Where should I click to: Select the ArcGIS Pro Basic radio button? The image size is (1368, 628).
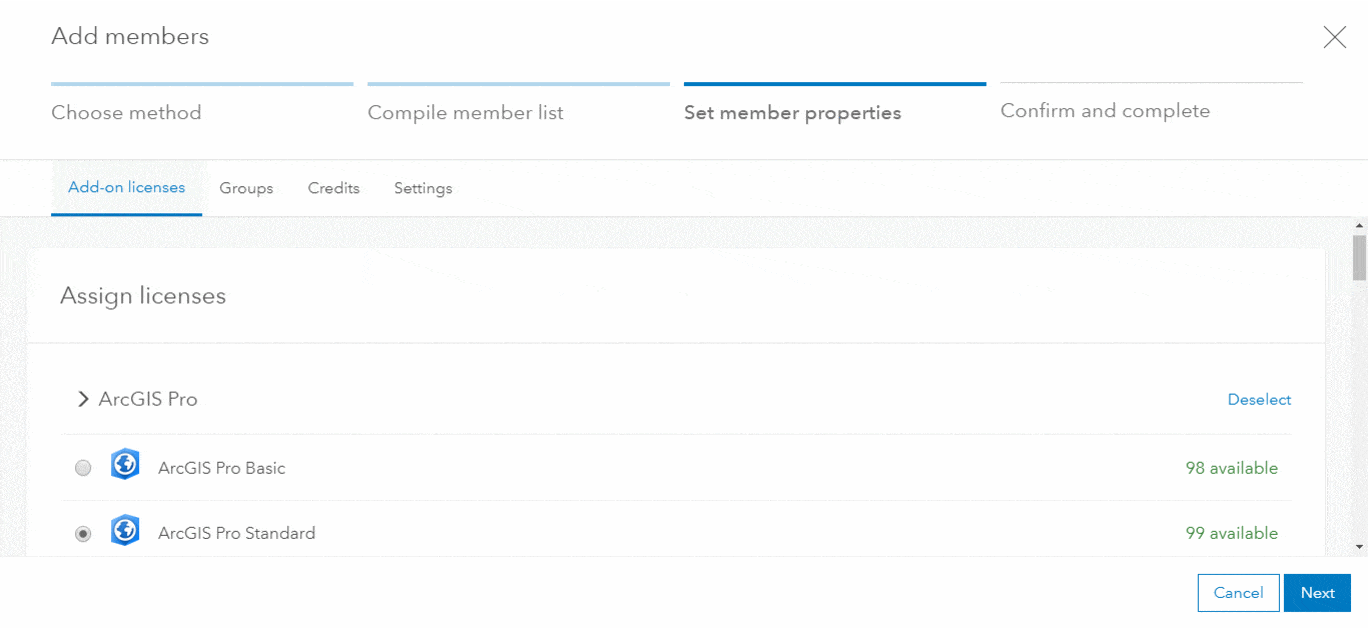point(83,468)
